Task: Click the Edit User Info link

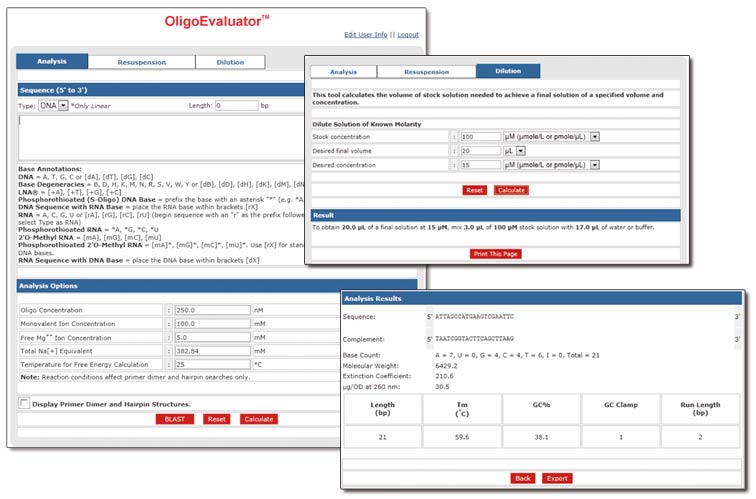Action: pyautogui.click(x=365, y=35)
